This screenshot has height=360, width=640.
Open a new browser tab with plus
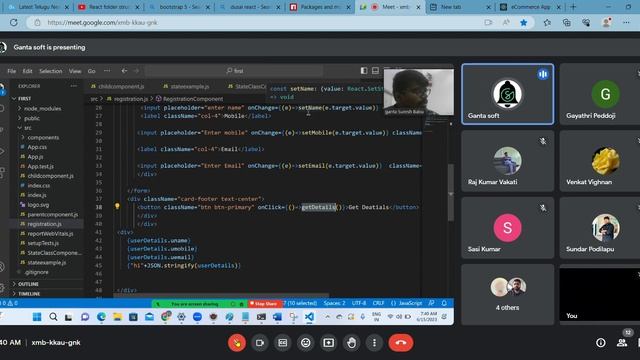click(573, 7)
